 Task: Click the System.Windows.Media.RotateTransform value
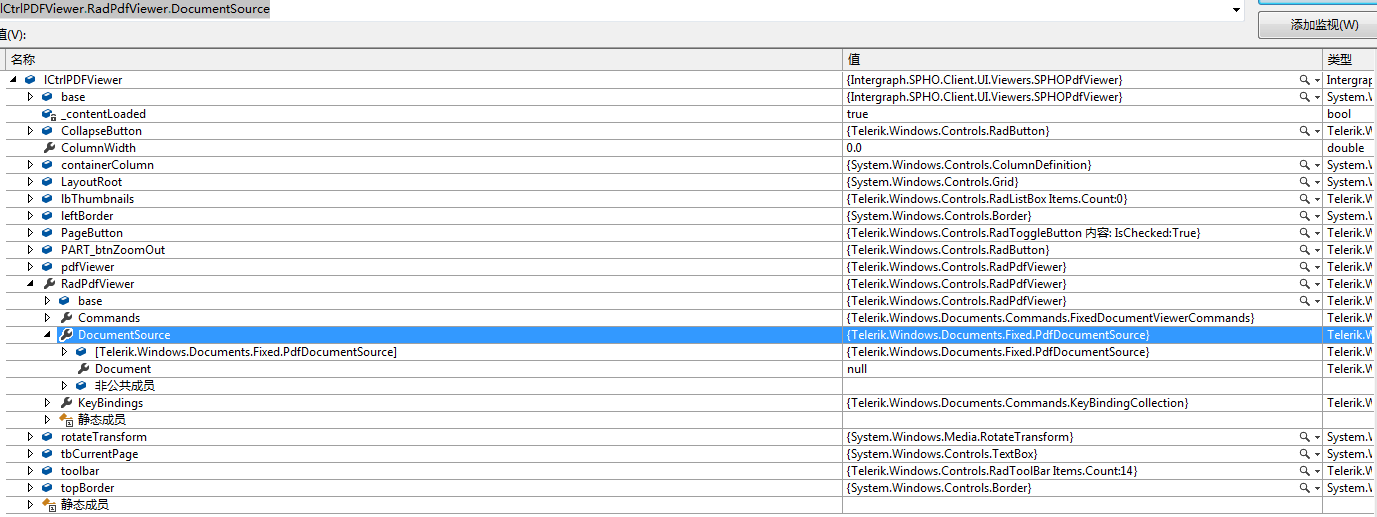tap(960, 437)
